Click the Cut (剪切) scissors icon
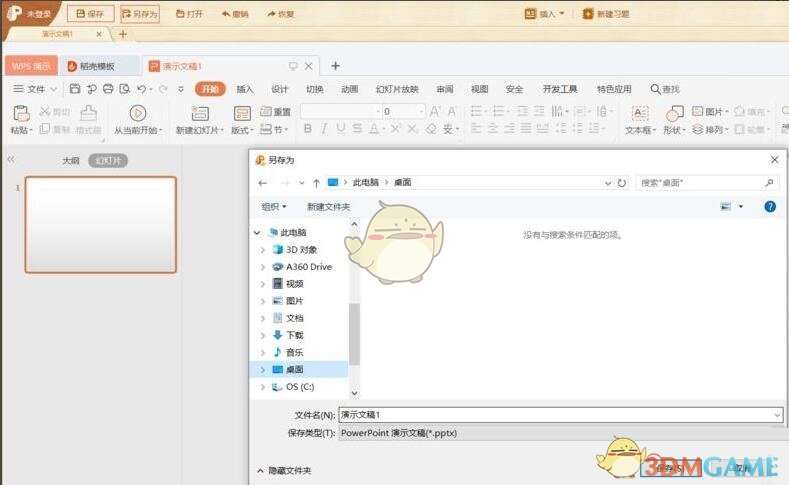The image size is (789, 485). click(x=44, y=111)
